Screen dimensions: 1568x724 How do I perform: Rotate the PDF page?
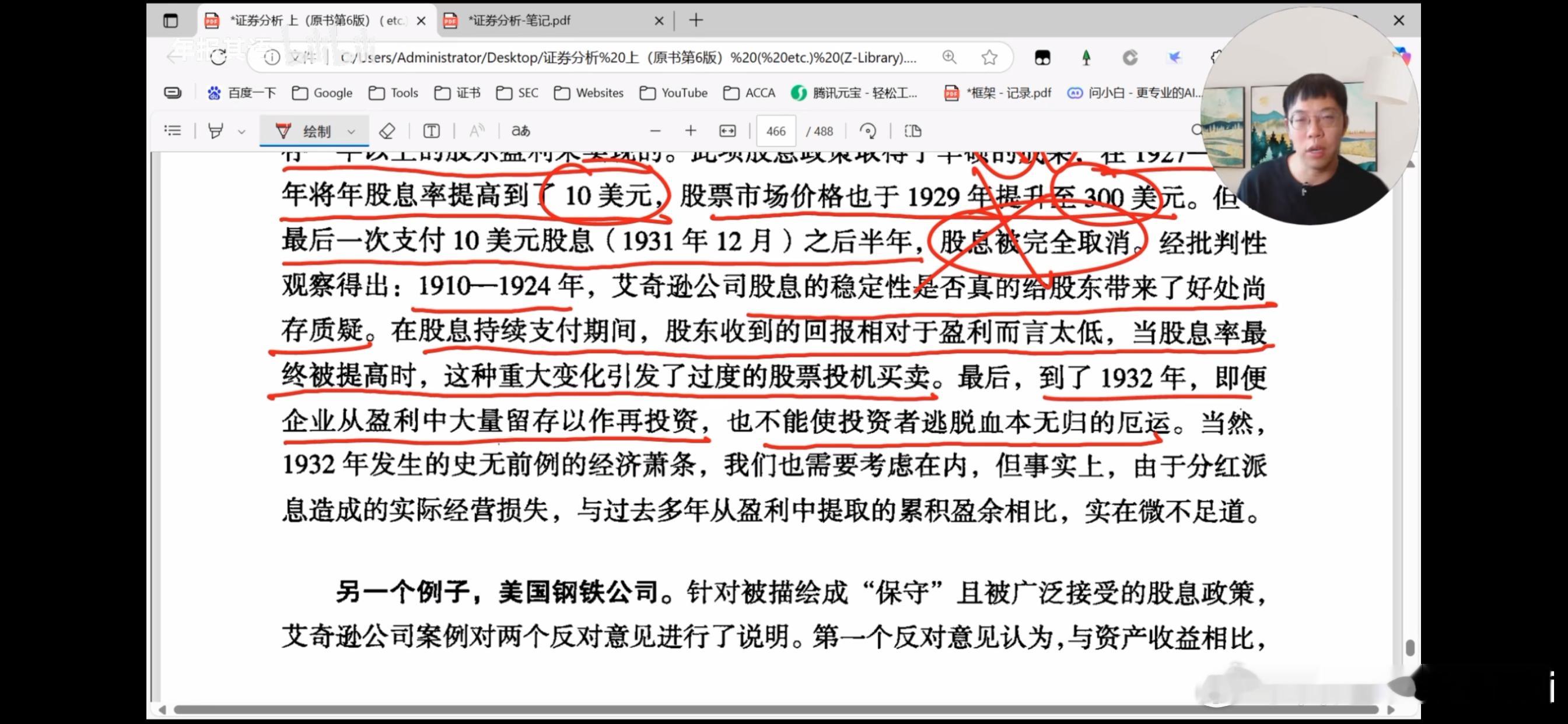(868, 131)
